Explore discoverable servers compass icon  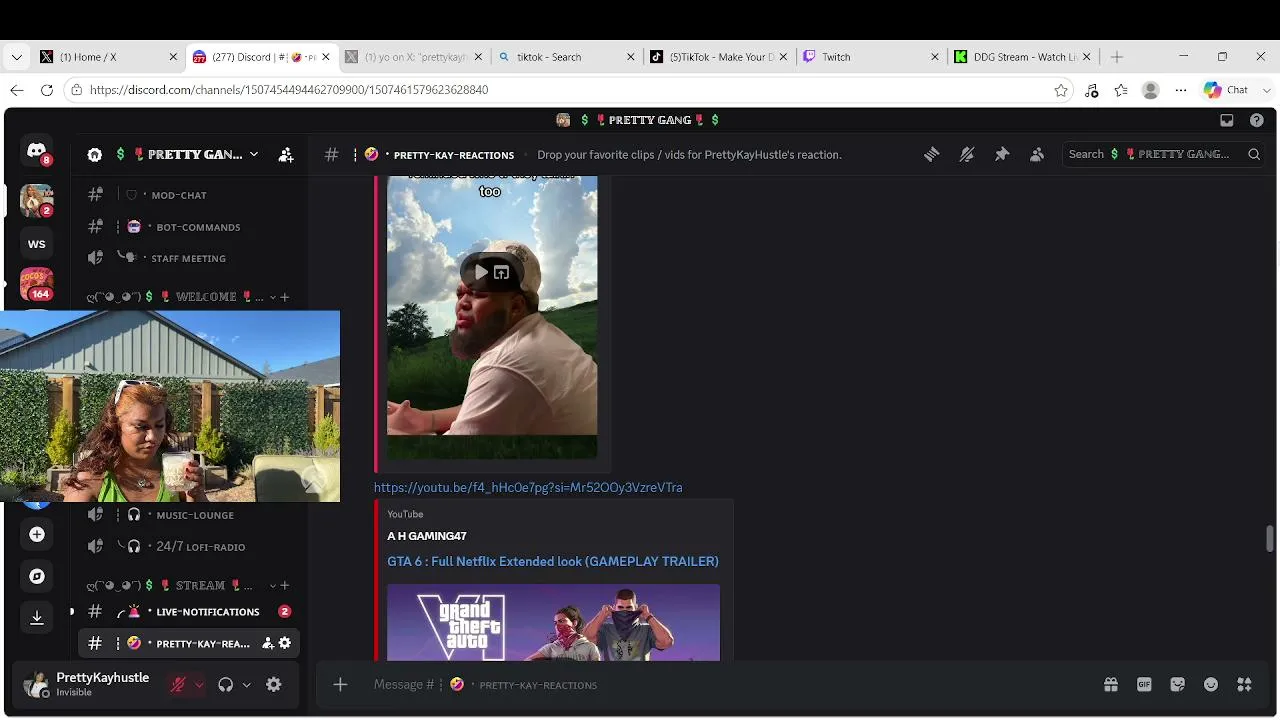point(37,576)
